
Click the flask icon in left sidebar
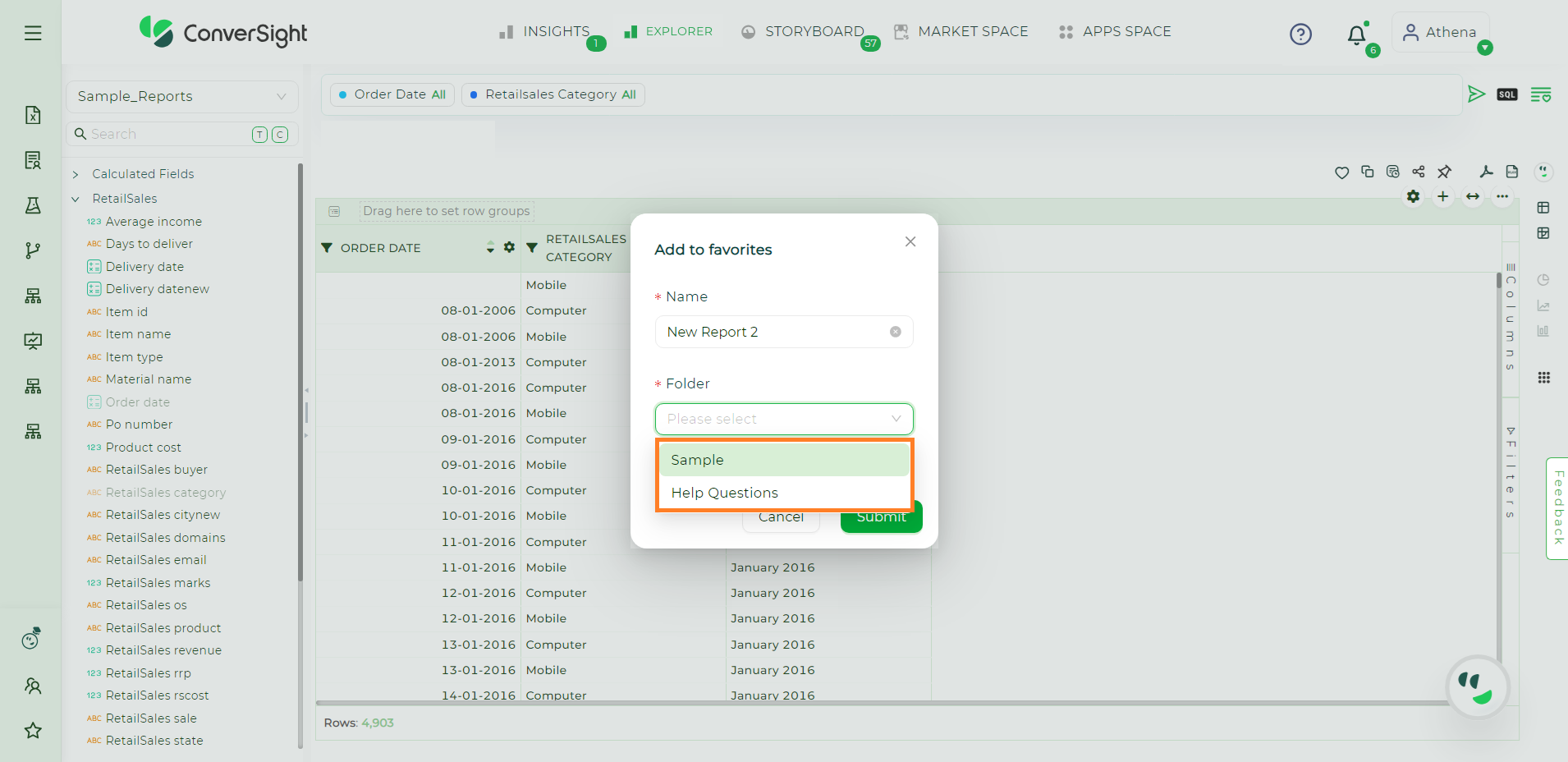click(33, 205)
